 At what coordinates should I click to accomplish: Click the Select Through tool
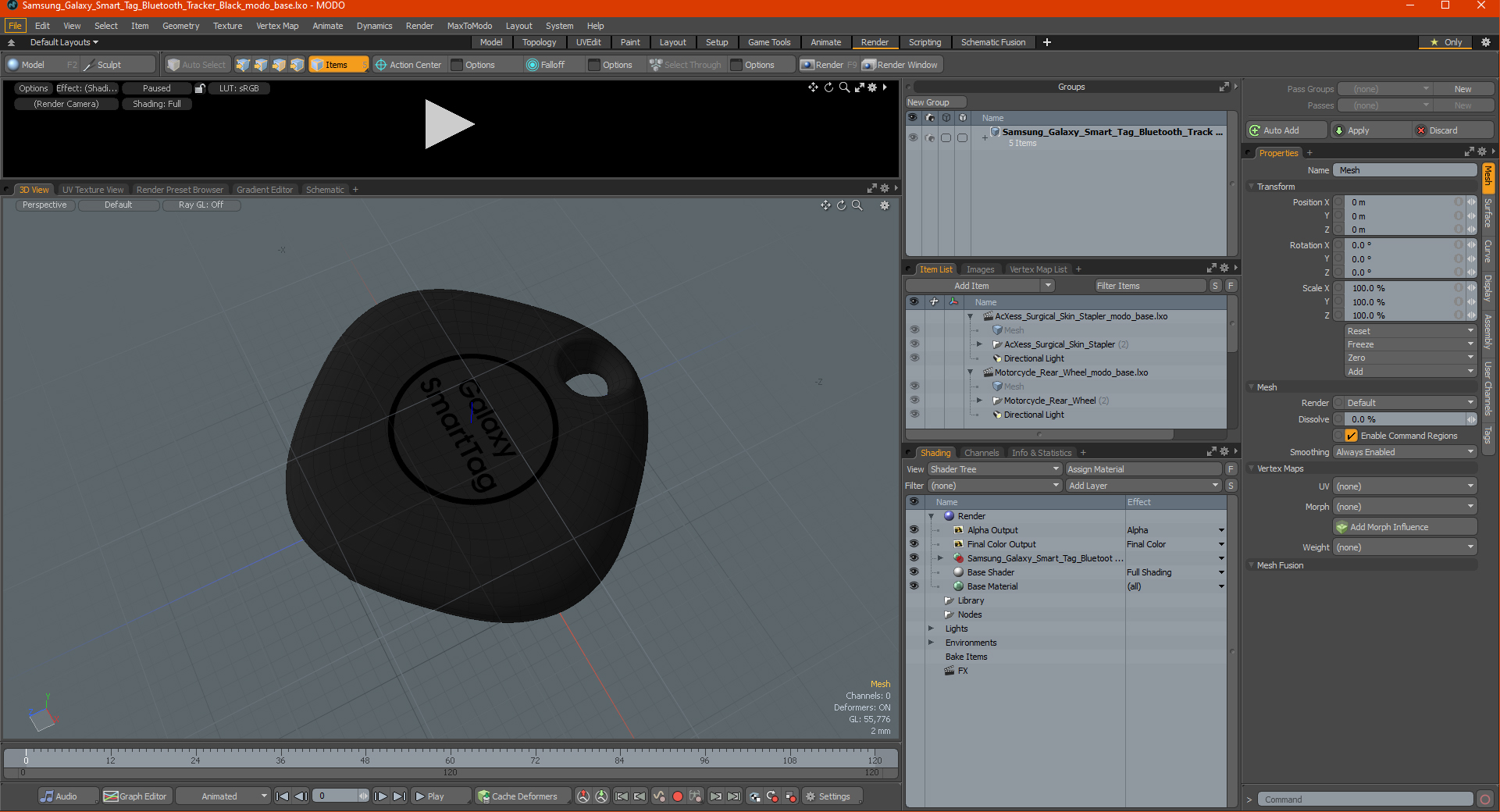click(686, 65)
